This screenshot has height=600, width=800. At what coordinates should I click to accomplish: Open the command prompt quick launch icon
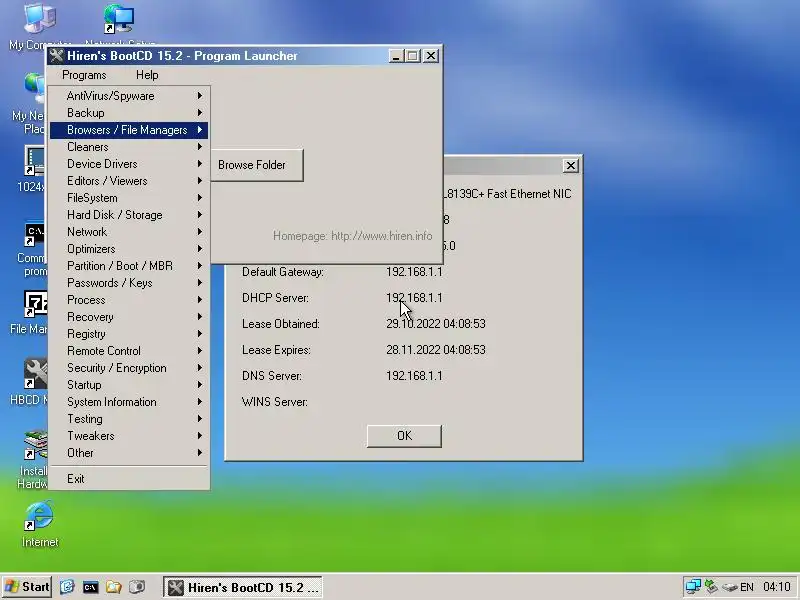click(90, 587)
